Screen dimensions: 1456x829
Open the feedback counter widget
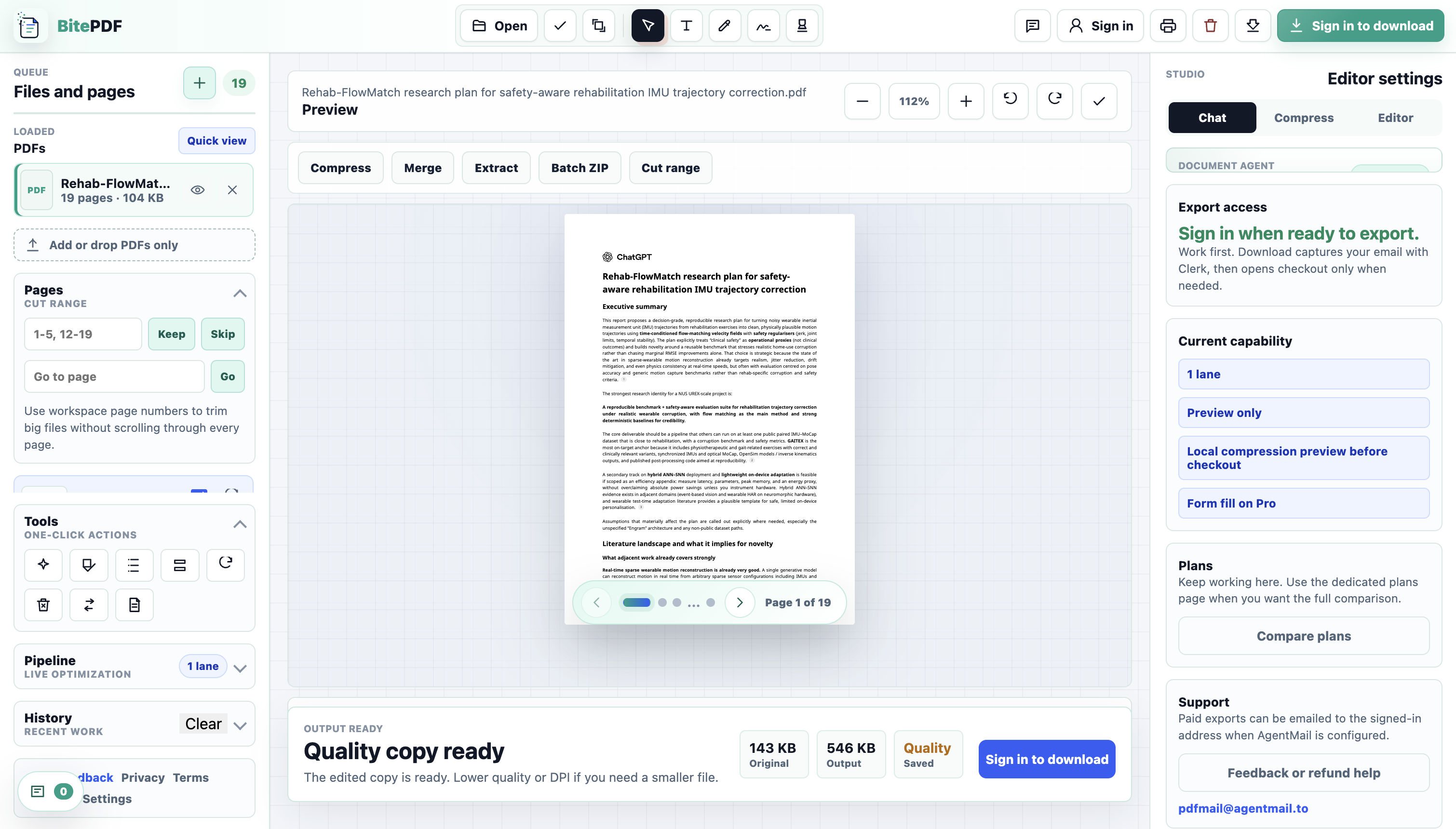[51, 791]
